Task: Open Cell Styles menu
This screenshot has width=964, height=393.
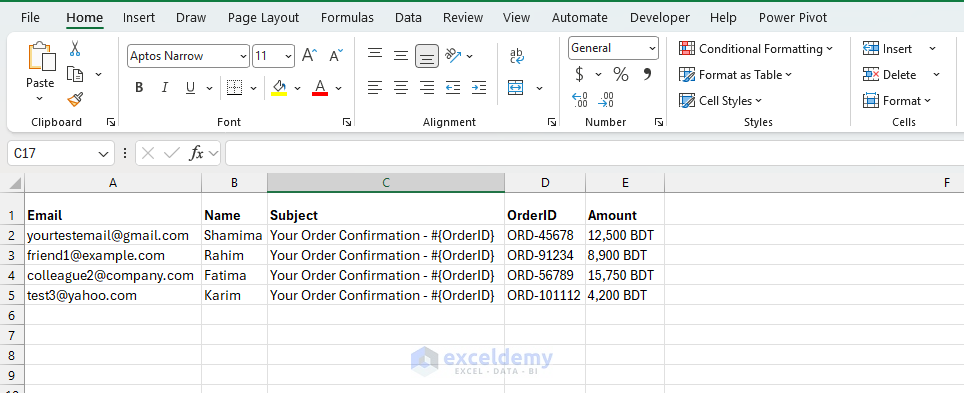Action: [720, 100]
